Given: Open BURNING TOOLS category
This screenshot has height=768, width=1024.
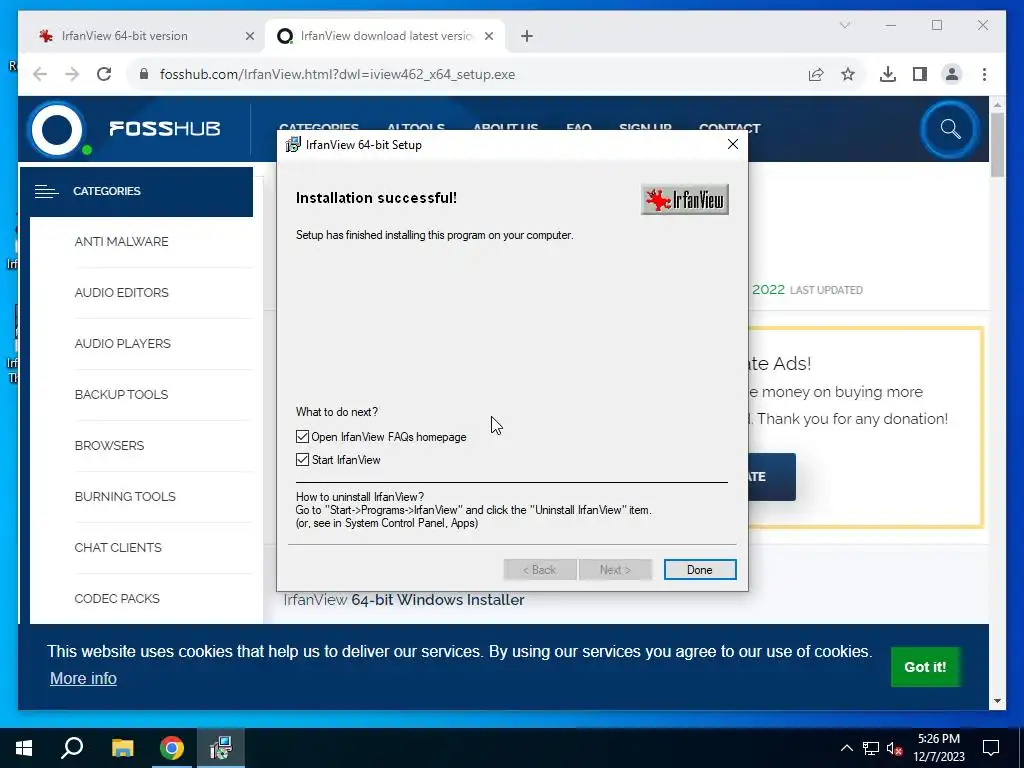Looking at the screenshot, I should [x=125, y=496].
